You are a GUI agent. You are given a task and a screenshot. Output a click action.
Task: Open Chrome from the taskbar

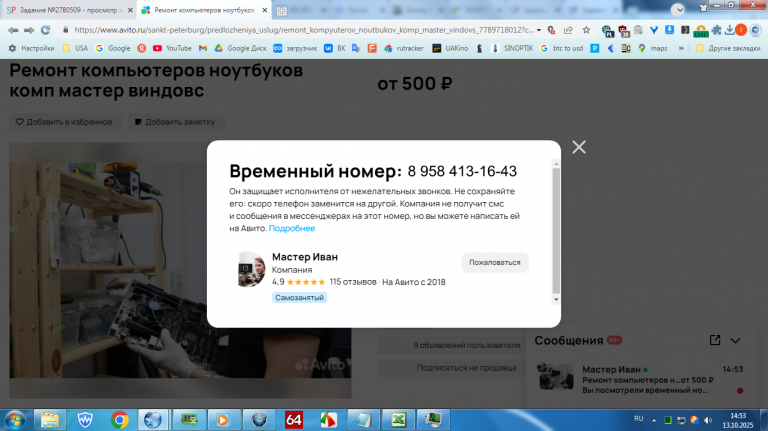click(x=119, y=420)
